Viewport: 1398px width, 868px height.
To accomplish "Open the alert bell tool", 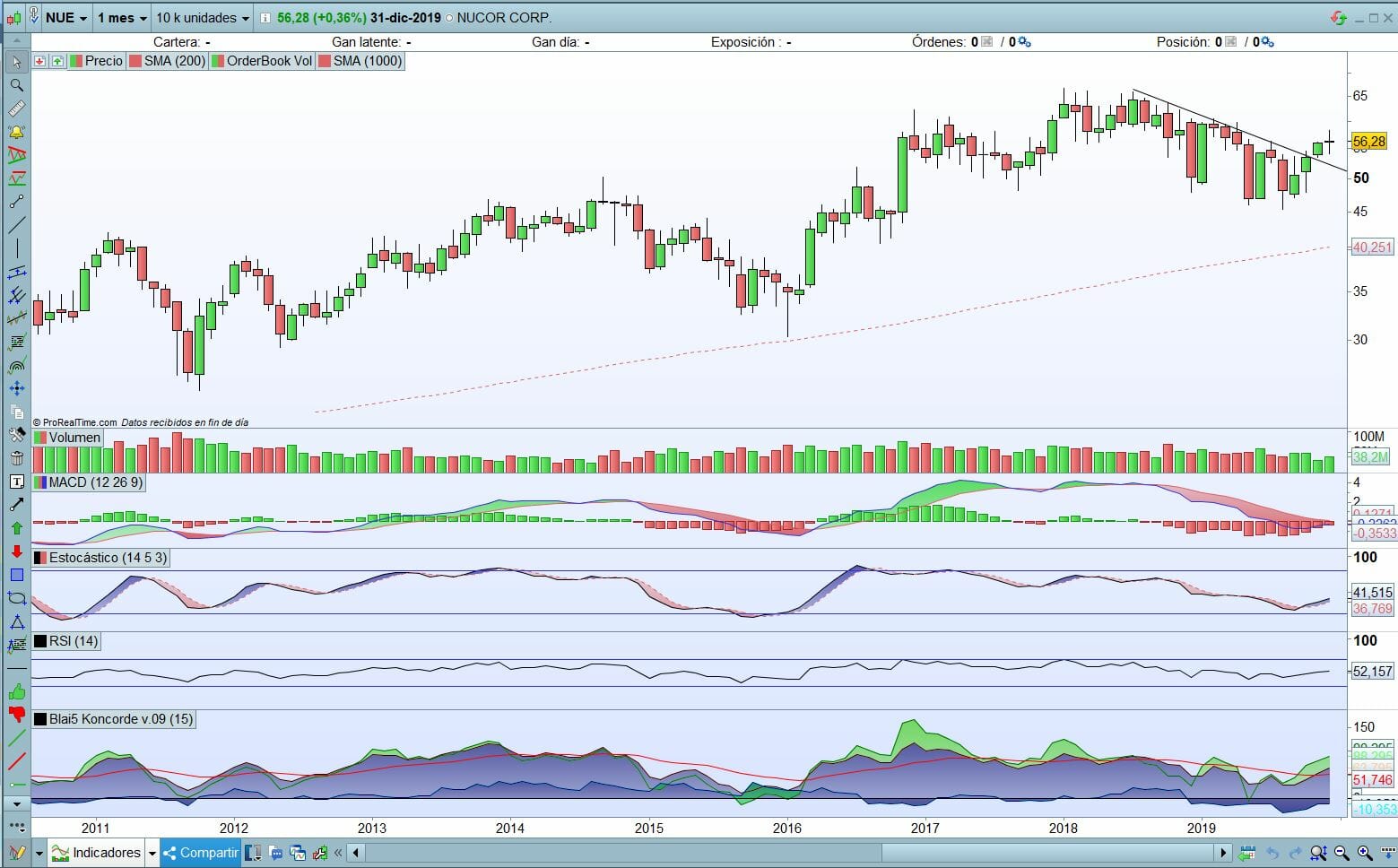I will click(16, 132).
